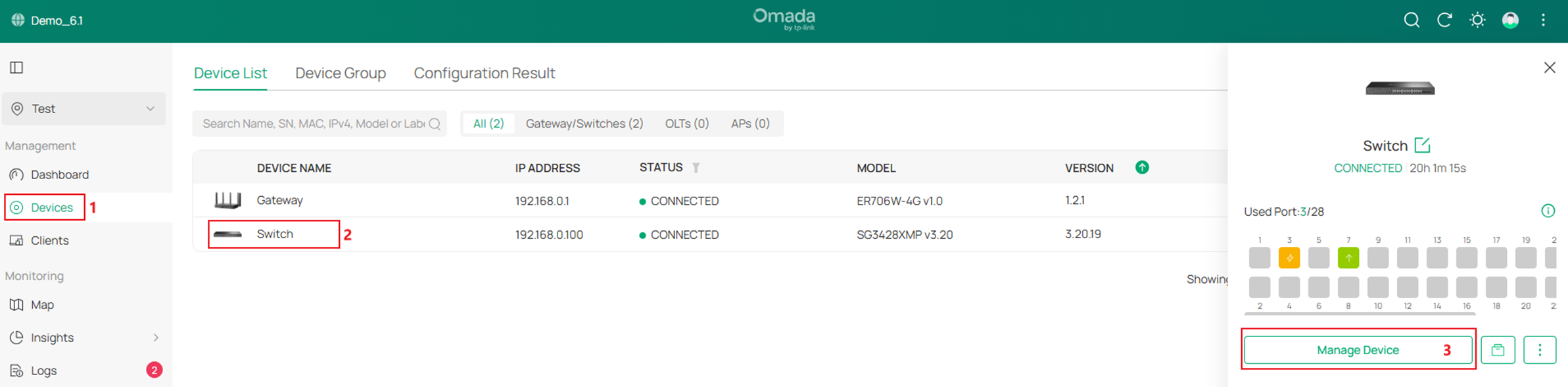Select orange PoE port 3

point(1289,258)
